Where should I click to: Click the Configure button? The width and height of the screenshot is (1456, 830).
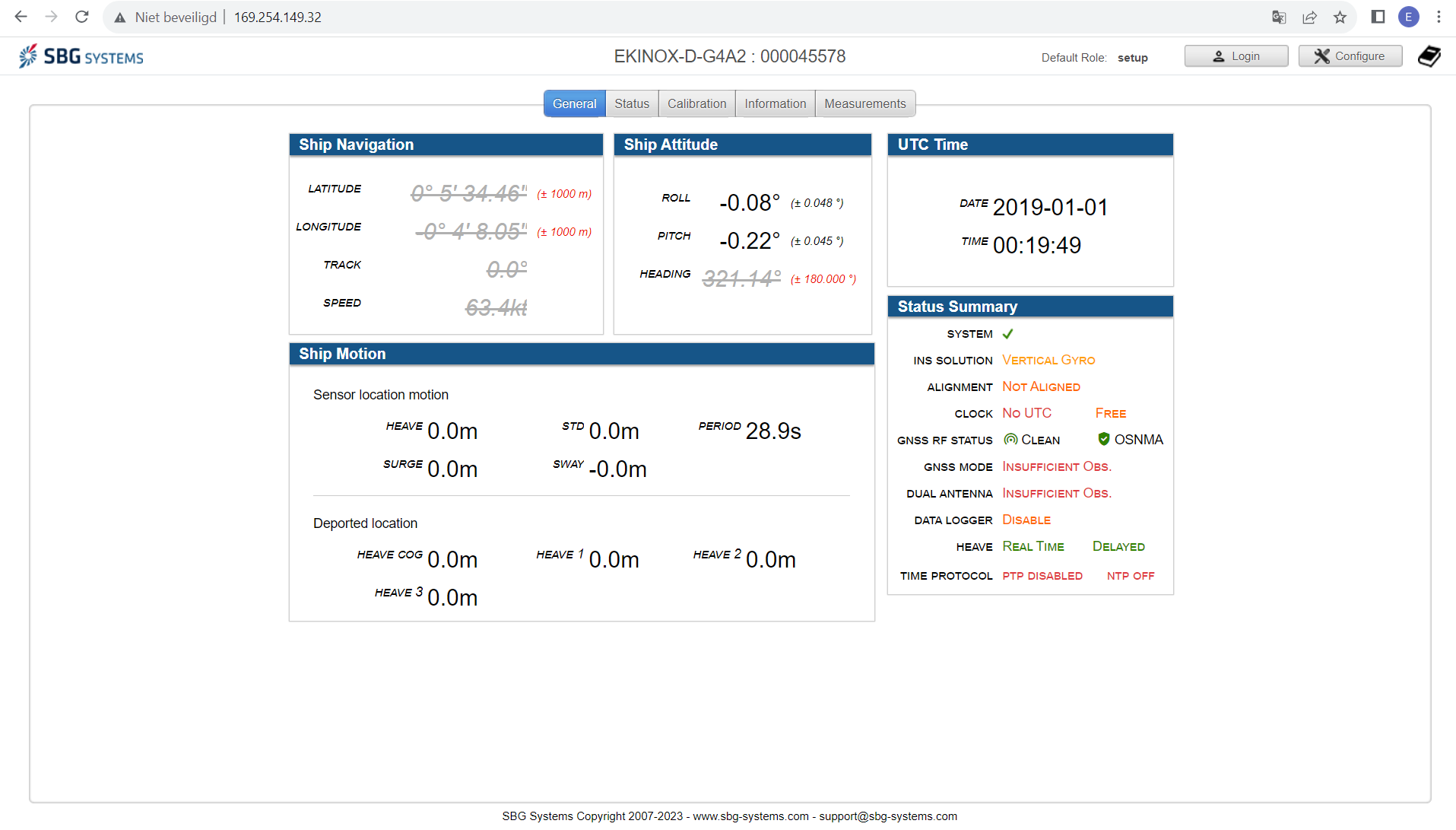coord(1350,56)
